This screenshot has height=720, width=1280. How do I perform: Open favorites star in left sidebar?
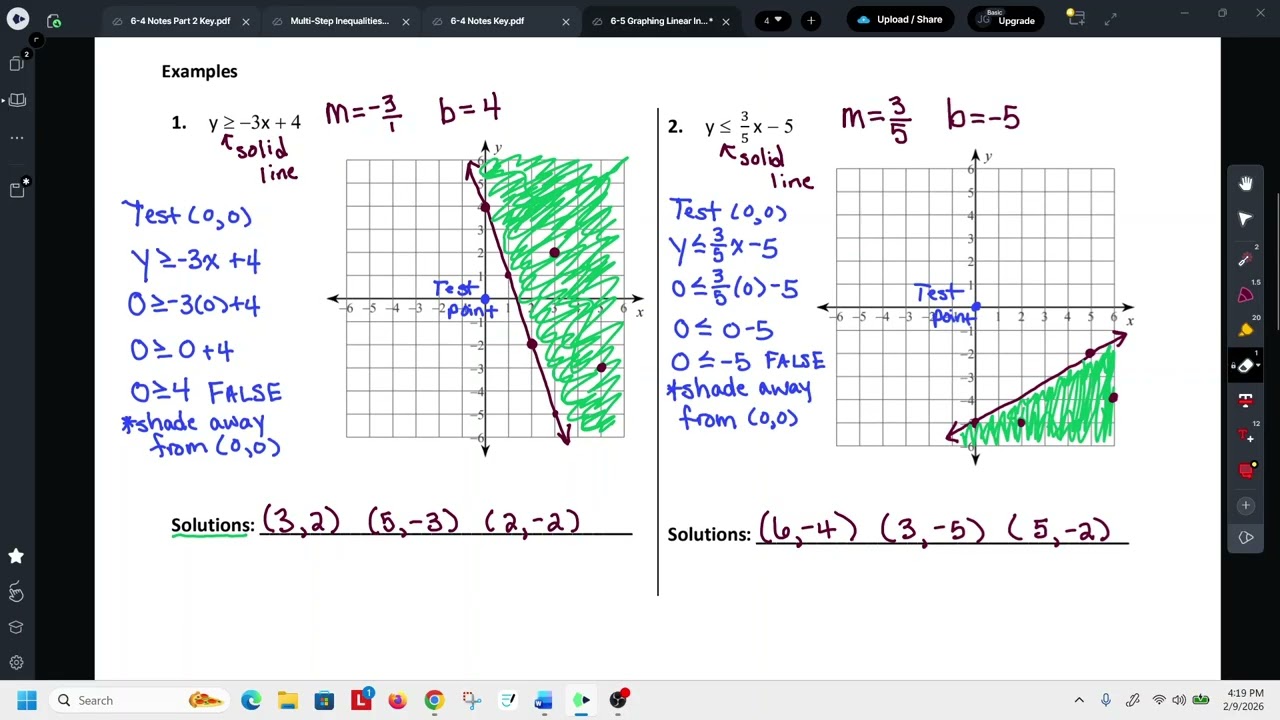point(16,556)
